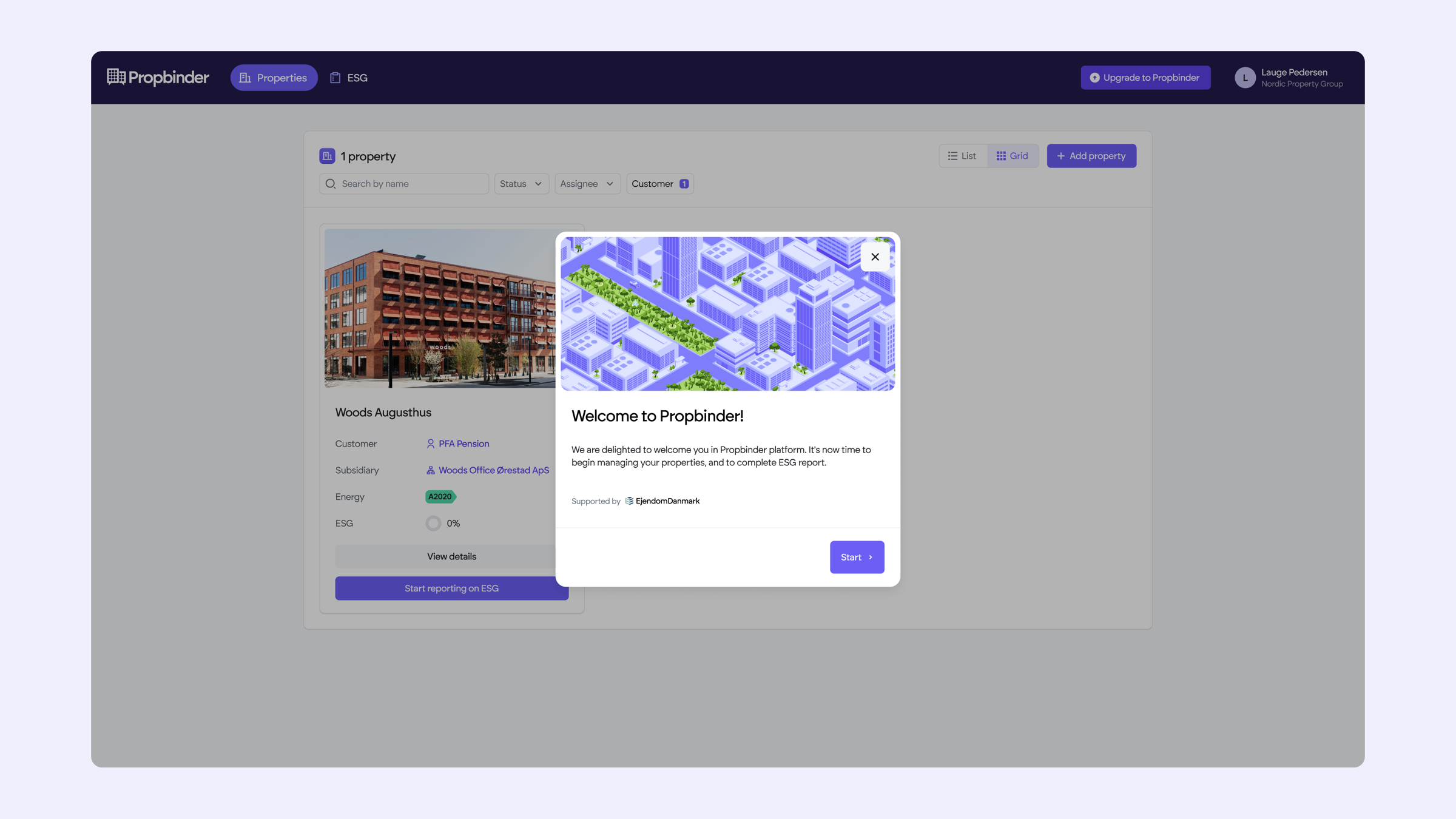1456x819 pixels.
Task: Click the Add property button
Action: click(x=1091, y=156)
